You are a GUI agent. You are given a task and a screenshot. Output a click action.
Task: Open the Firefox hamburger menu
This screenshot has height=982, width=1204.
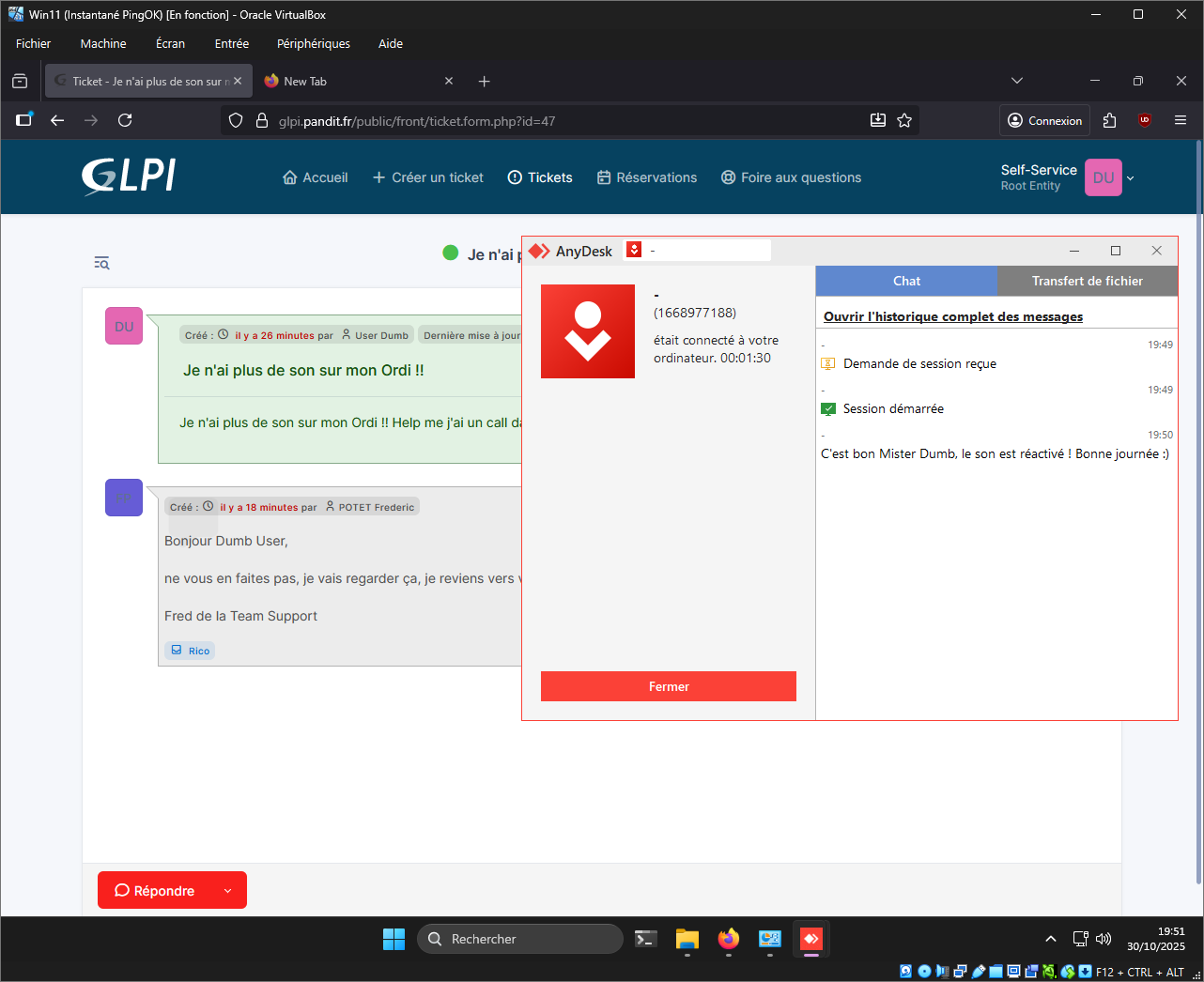click(1181, 120)
